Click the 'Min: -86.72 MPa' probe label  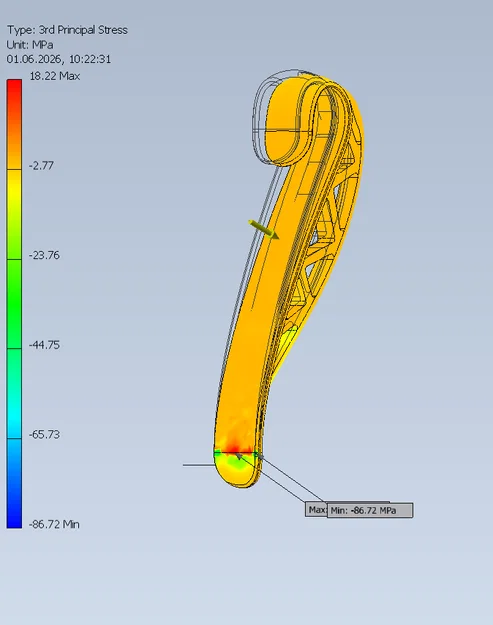370,511
